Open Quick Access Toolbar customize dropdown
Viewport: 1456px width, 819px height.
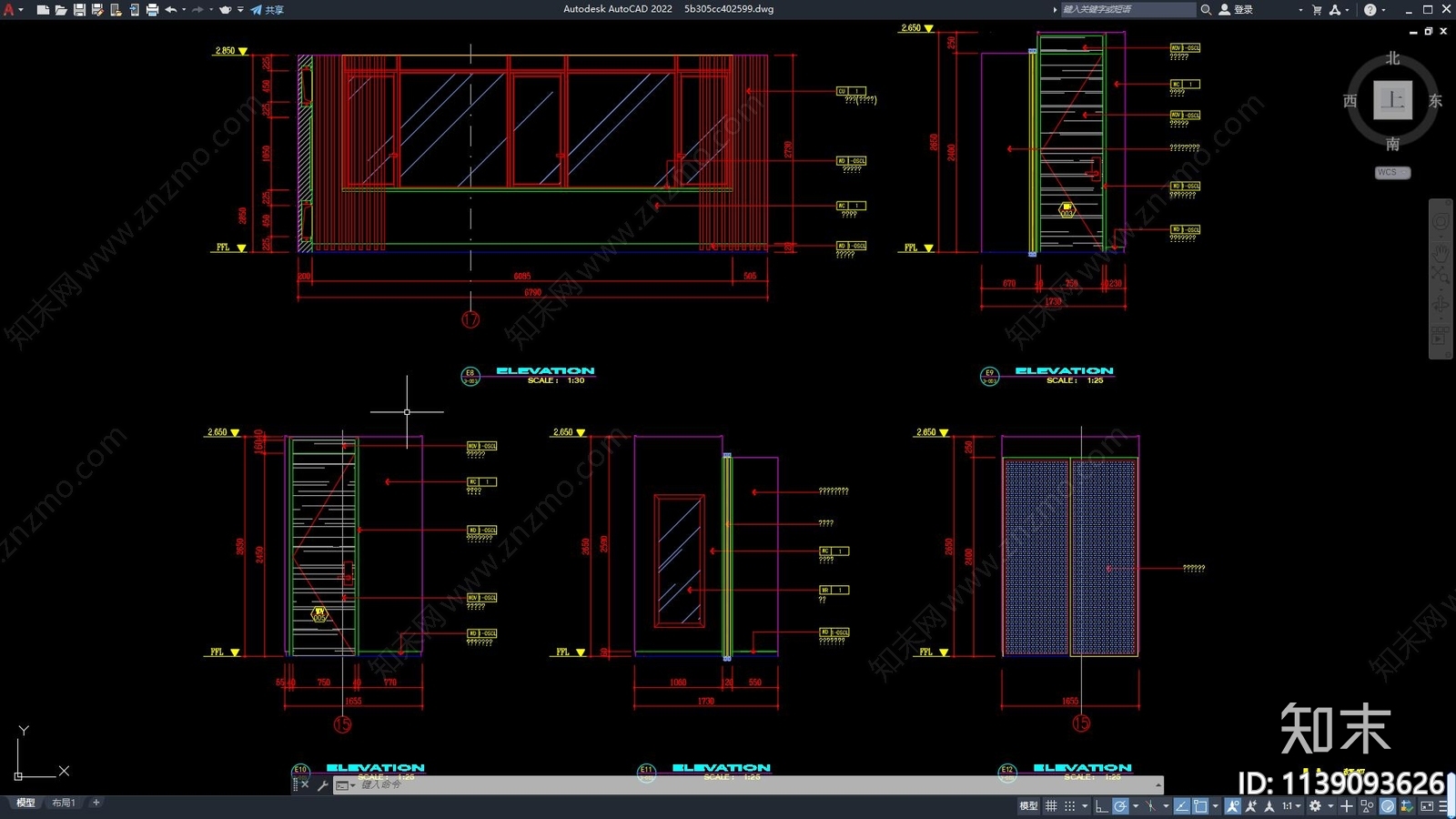coord(240,9)
